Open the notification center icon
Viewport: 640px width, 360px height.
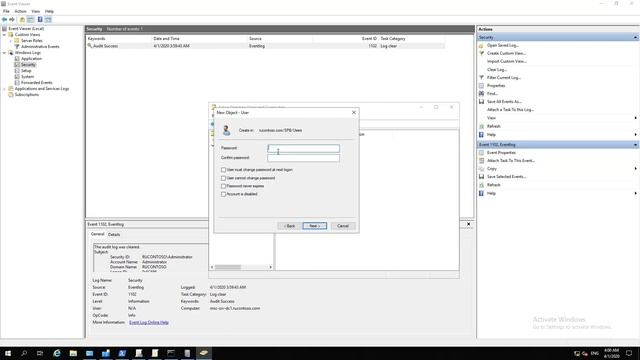coord(629,353)
